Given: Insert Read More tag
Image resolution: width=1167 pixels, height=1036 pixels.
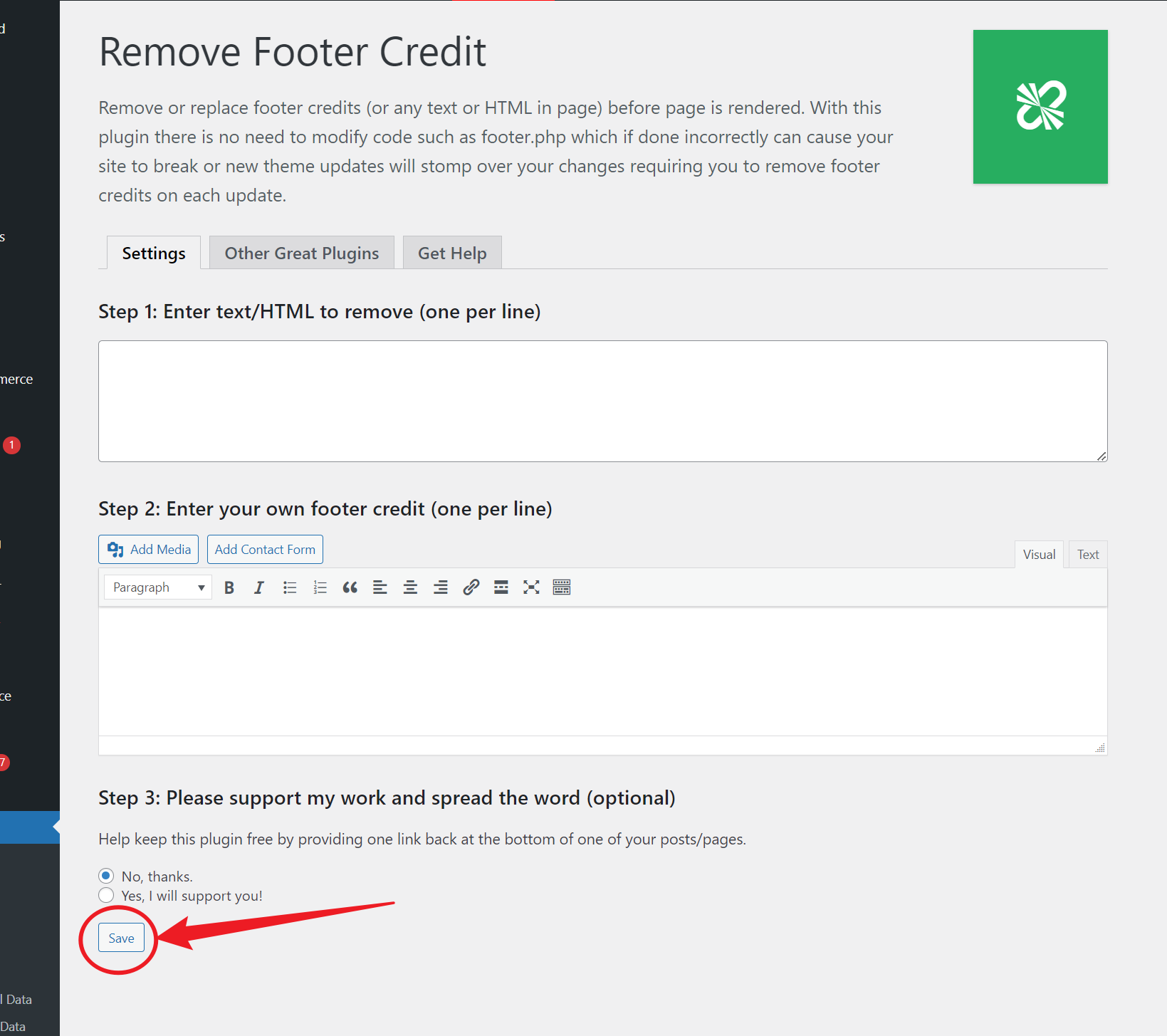Looking at the screenshot, I should (x=501, y=587).
